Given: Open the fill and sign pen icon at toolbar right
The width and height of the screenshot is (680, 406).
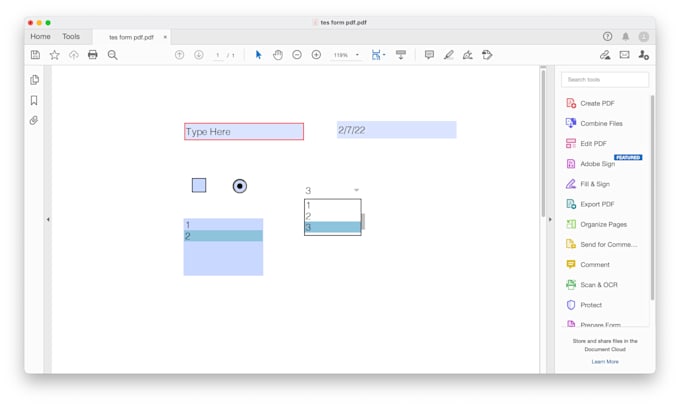Looking at the screenshot, I should pyautogui.click(x=605, y=55).
